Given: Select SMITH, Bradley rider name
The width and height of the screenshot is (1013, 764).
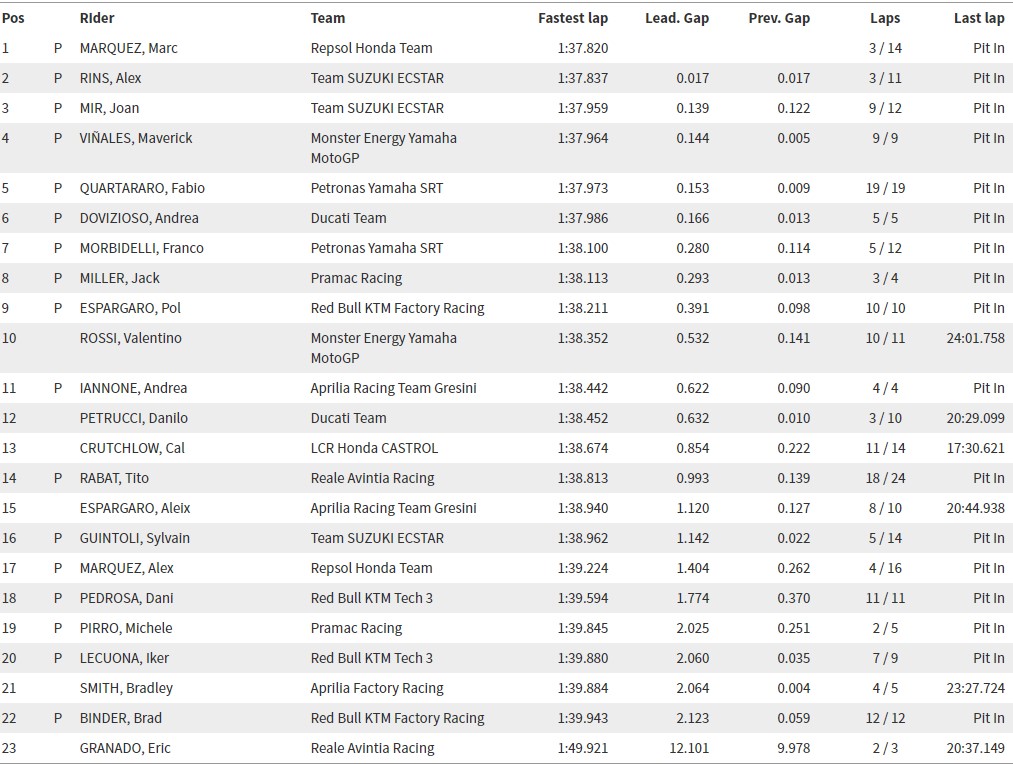Looking at the screenshot, I should pos(126,688).
